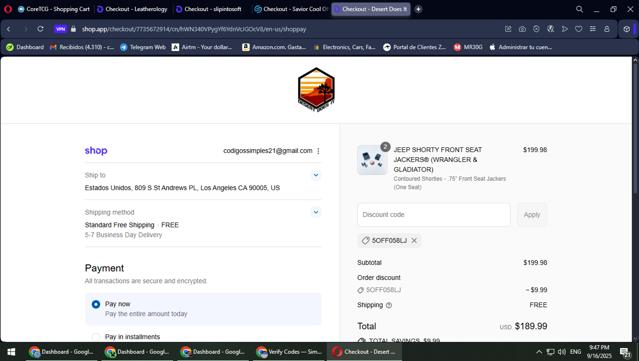Open the Windows Start menu
Screen dimensions: 639x361
point(11,352)
